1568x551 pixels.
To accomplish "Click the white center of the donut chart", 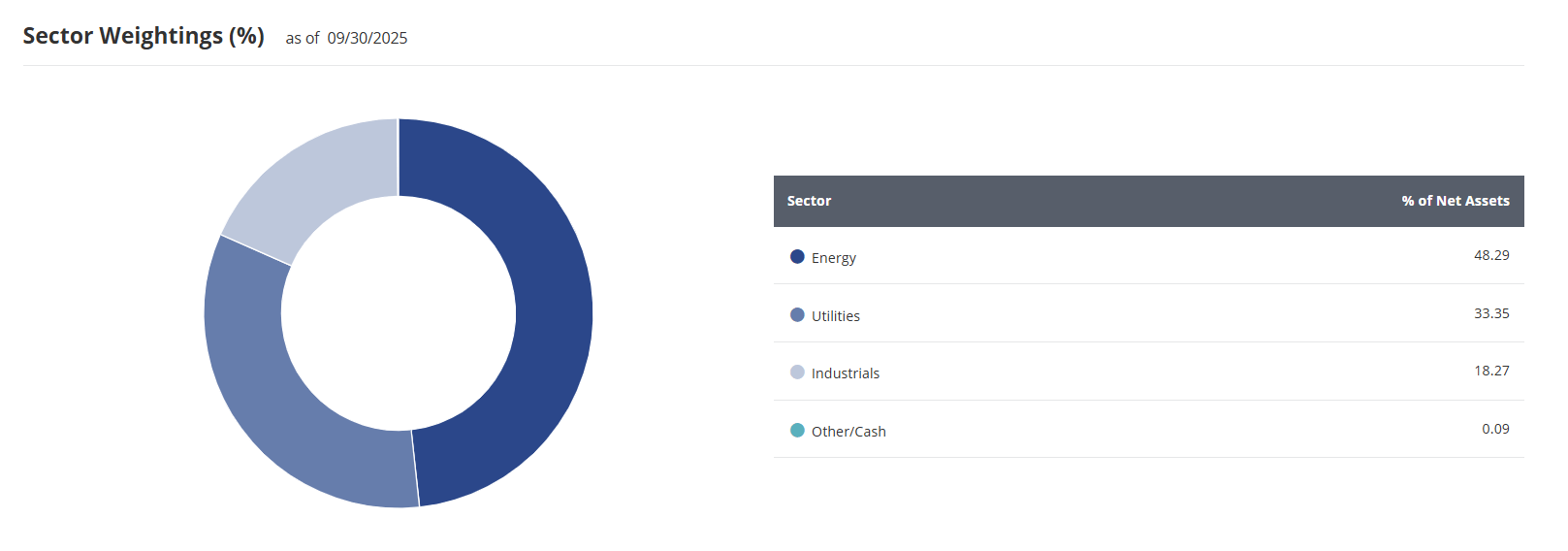I will (399, 313).
